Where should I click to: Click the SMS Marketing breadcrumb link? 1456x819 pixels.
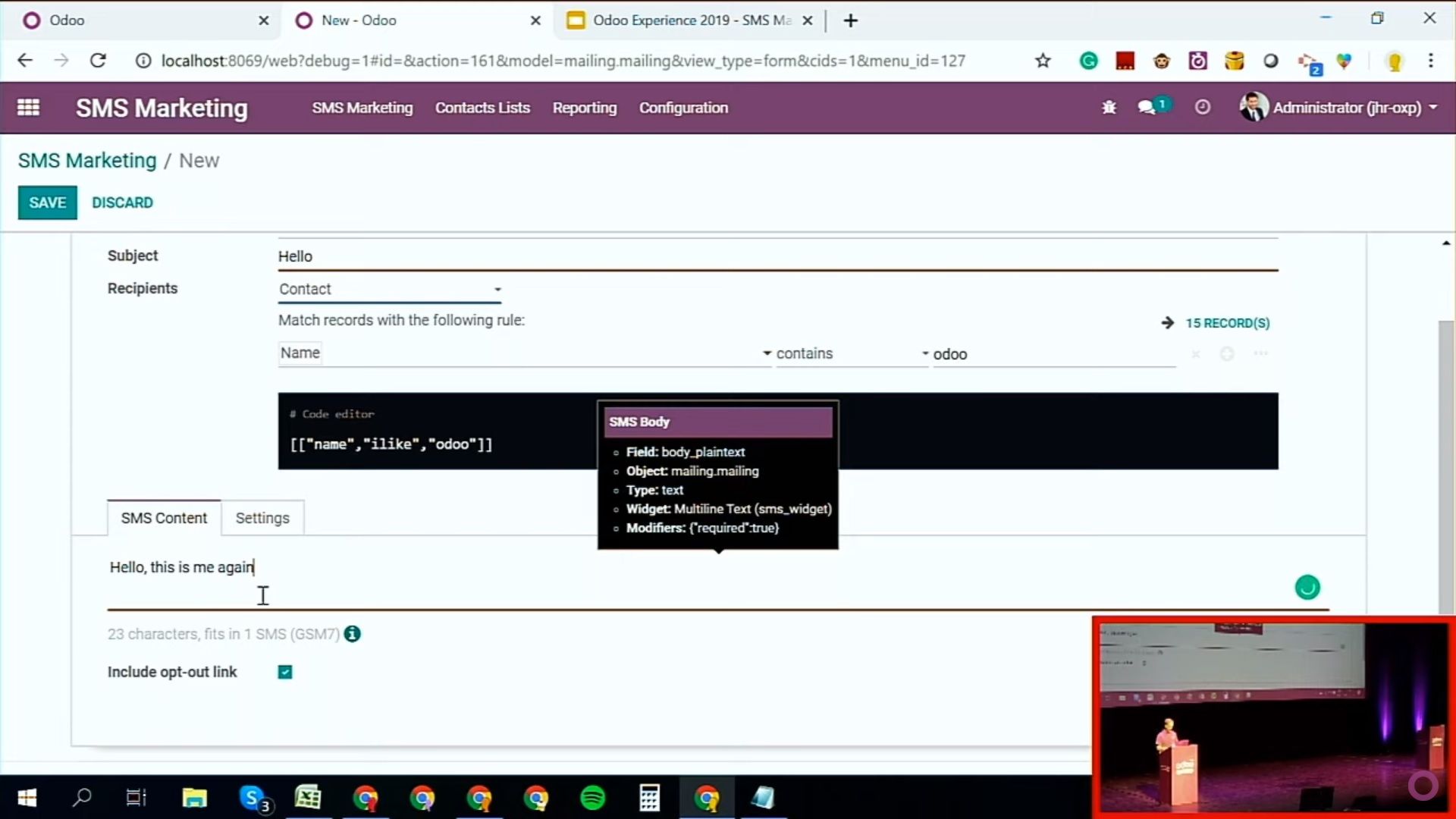click(87, 161)
